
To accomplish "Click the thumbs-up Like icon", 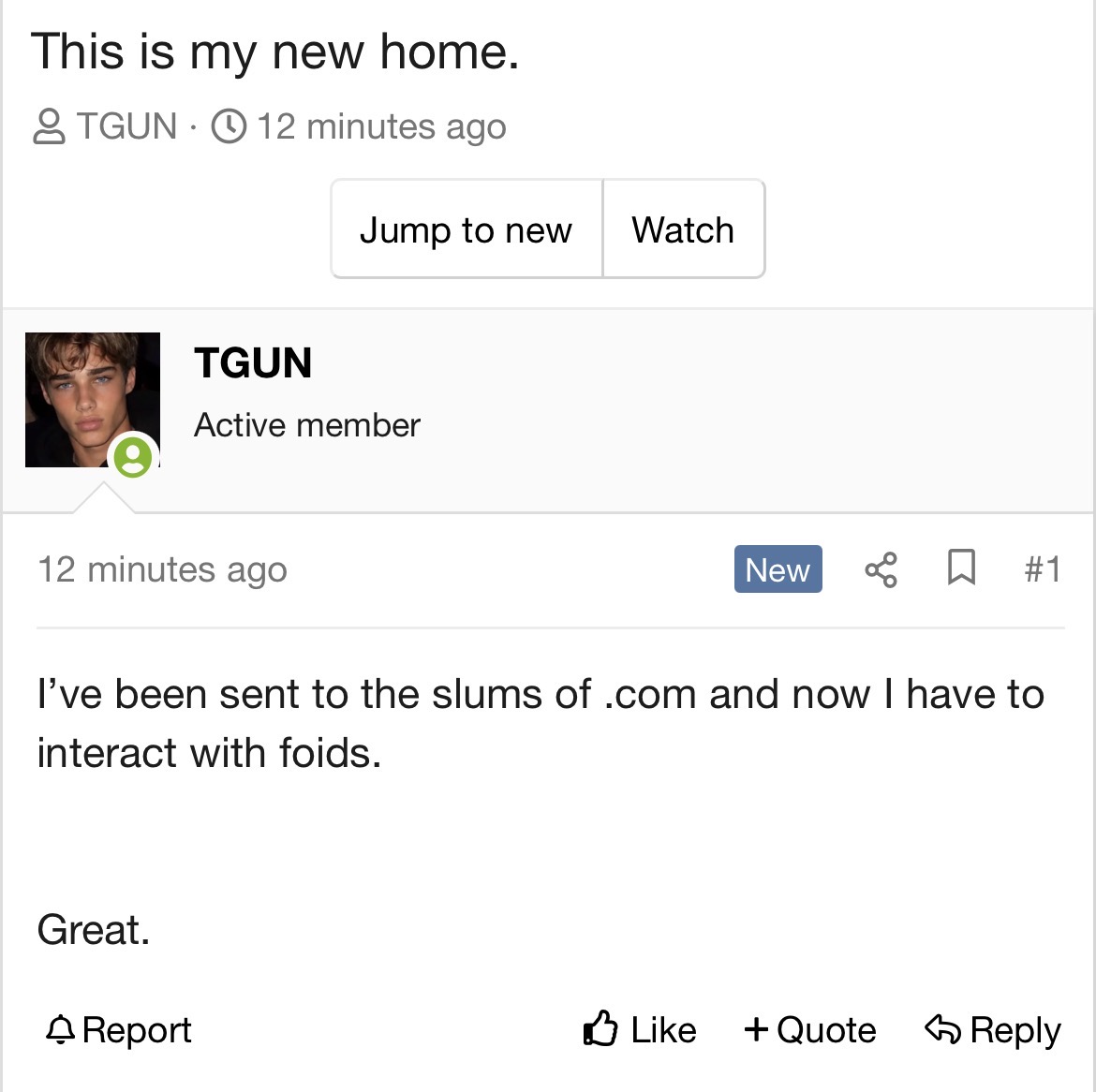I will [600, 1028].
